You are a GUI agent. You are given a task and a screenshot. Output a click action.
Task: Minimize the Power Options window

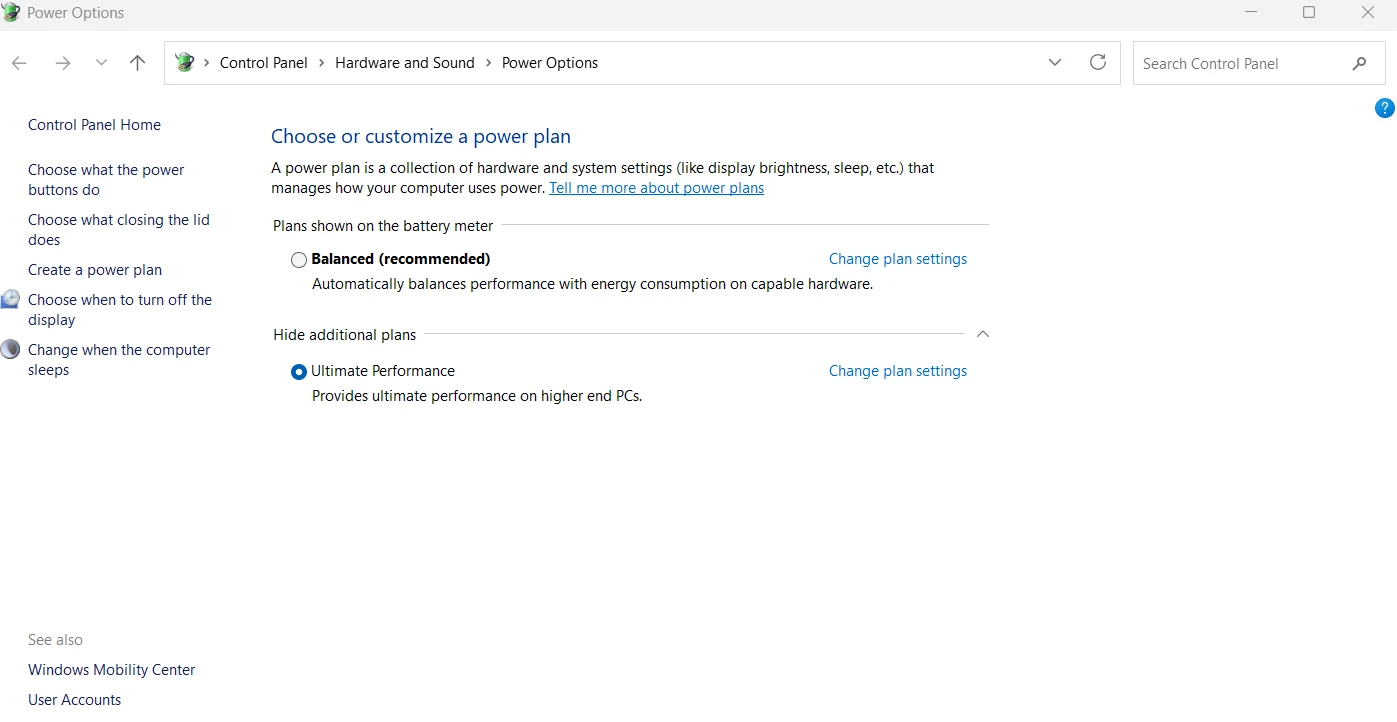point(1251,12)
